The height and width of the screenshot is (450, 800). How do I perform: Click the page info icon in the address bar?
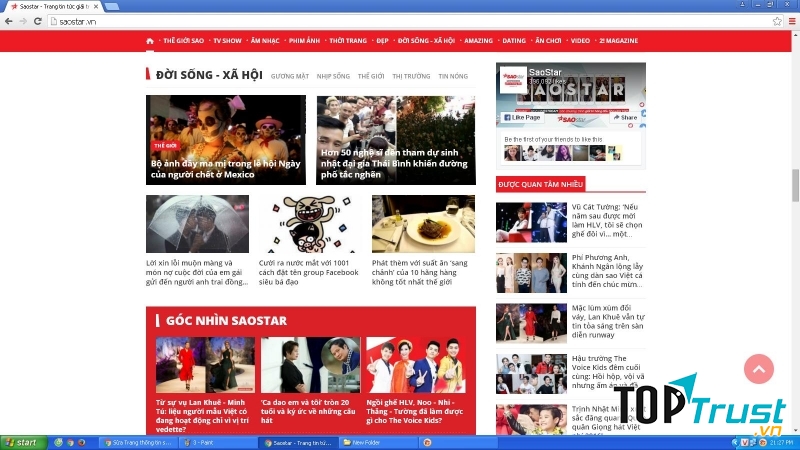click(x=54, y=21)
